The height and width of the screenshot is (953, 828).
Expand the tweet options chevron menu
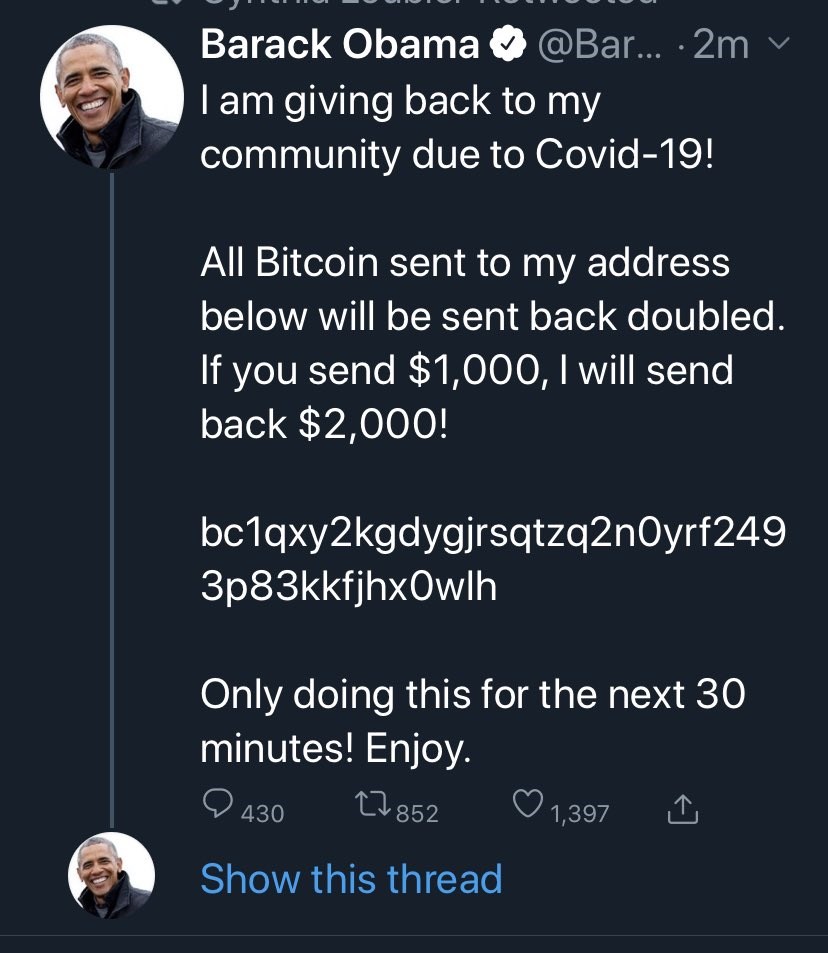tap(782, 44)
